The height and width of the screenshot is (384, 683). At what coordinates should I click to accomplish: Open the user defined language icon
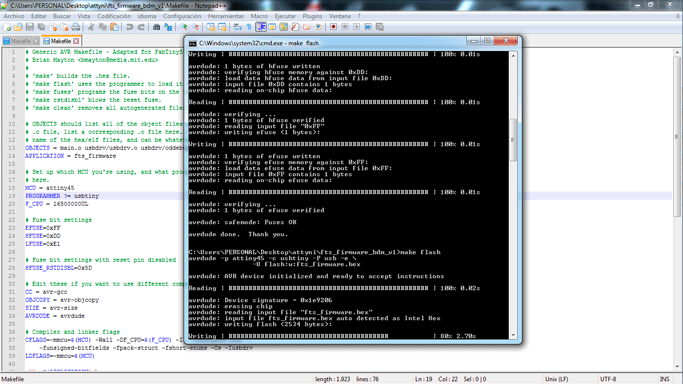[x=272, y=27]
